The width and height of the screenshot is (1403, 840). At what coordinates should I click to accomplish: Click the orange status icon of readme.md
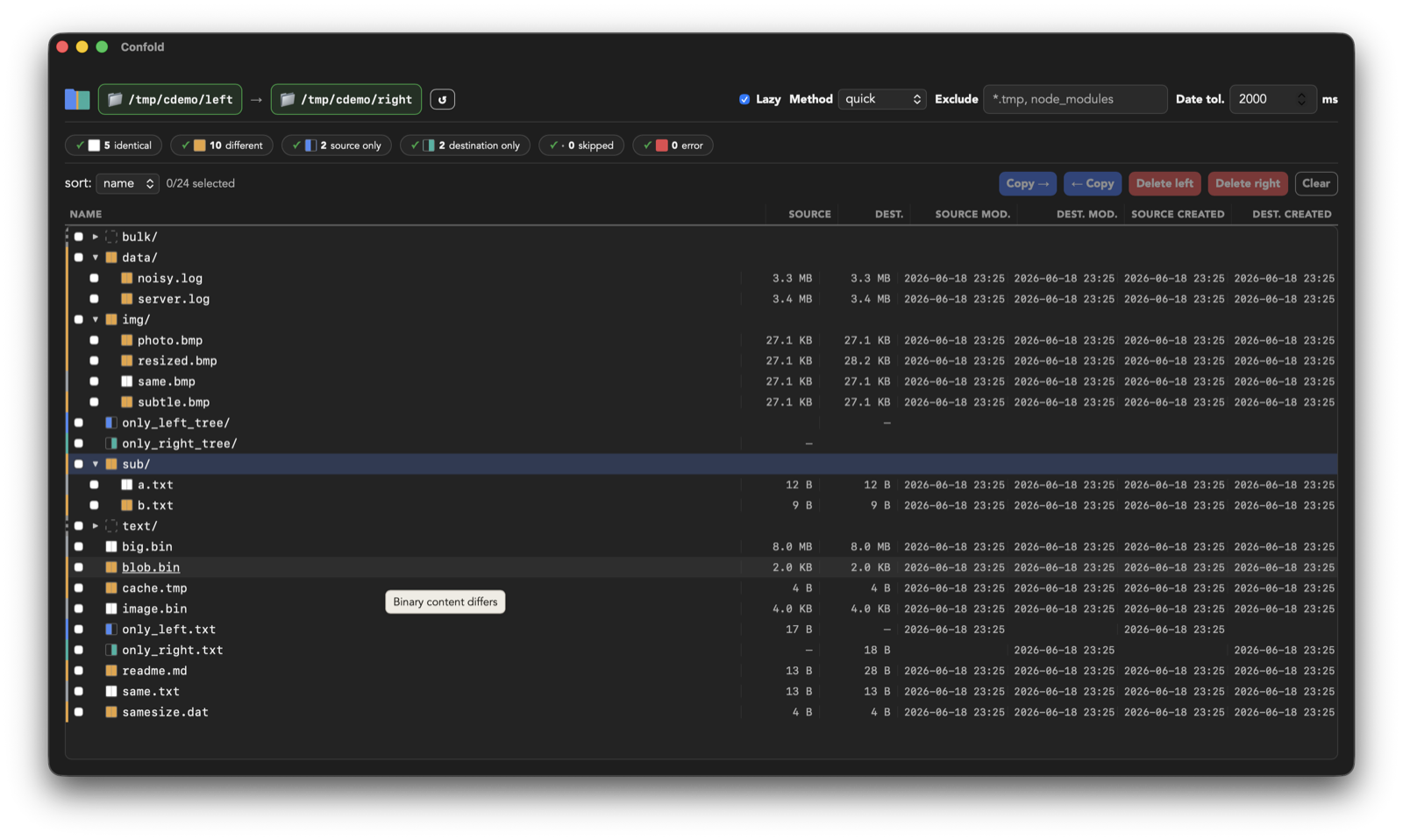tap(111, 671)
